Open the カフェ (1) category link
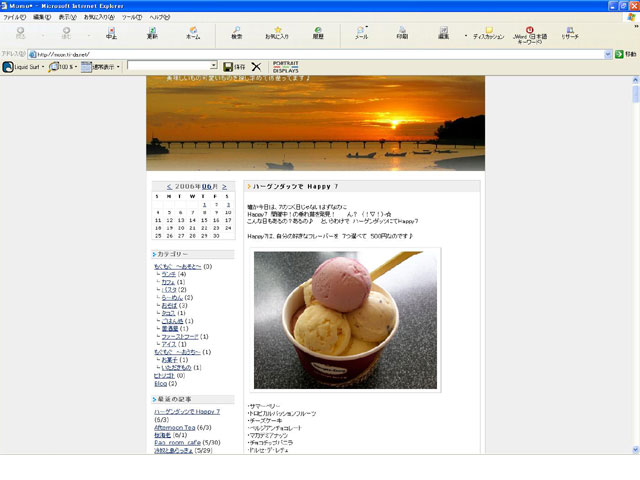Screen dimensions: 640x480 pos(168,282)
